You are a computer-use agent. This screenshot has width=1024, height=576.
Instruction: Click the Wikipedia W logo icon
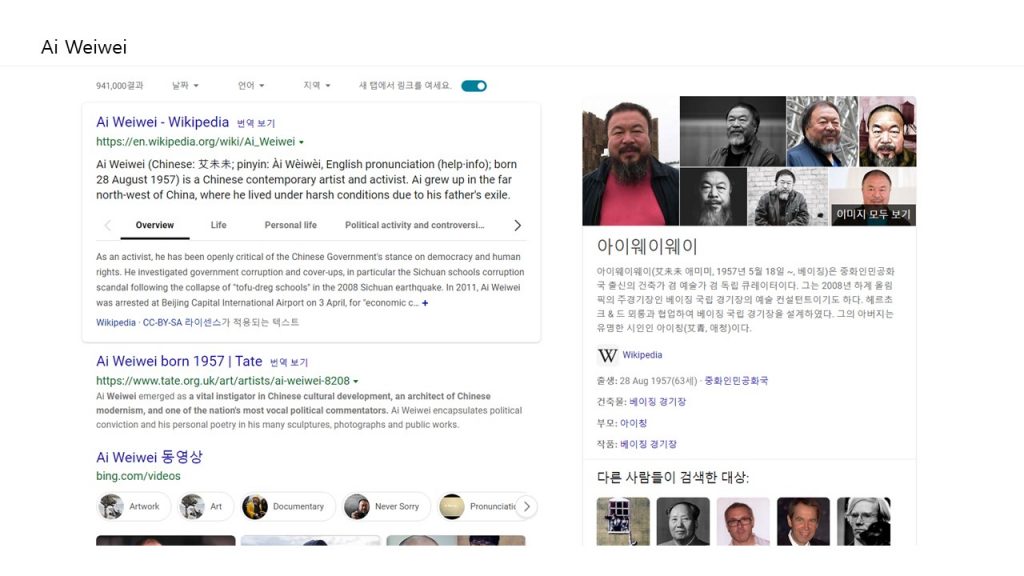(x=607, y=355)
